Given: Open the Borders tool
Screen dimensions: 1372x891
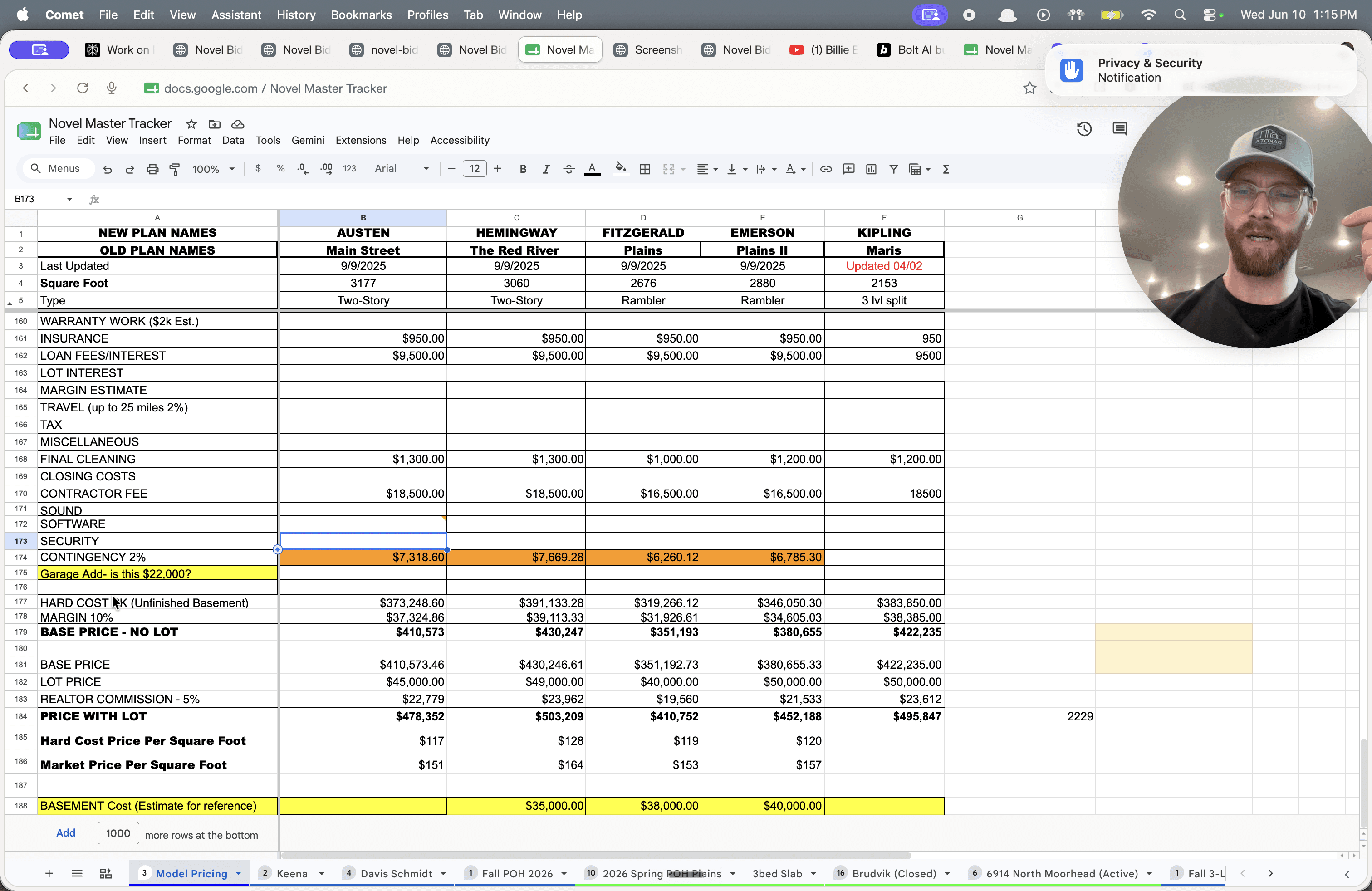Looking at the screenshot, I should coord(645,169).
